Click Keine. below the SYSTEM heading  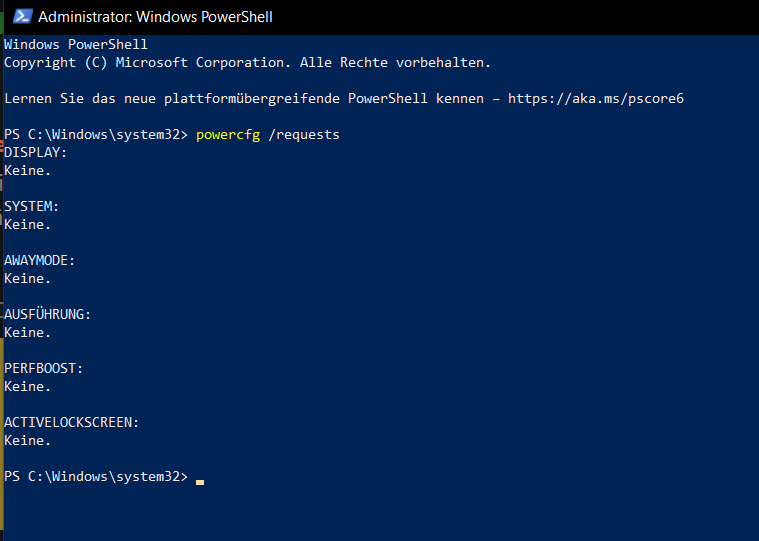tap(28, 225)
